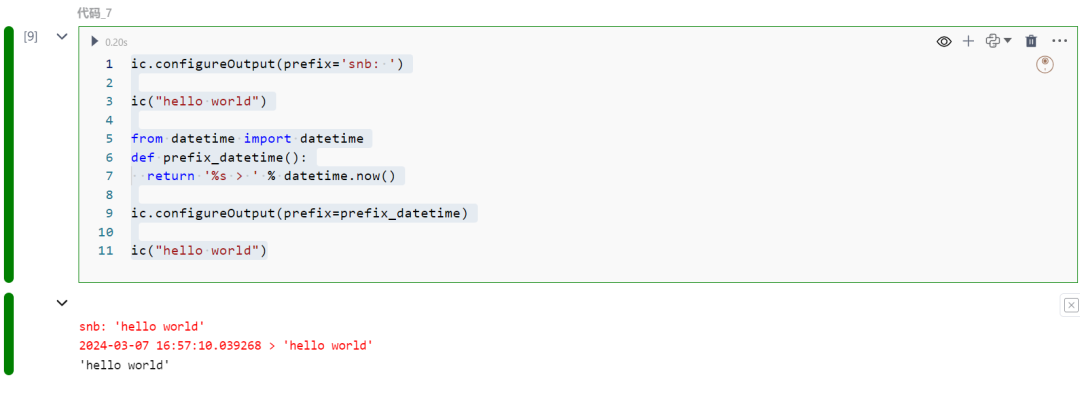The image size is (1080, 404).
Task: Collapse the output area using its chevron
Action: pos(62,302)
